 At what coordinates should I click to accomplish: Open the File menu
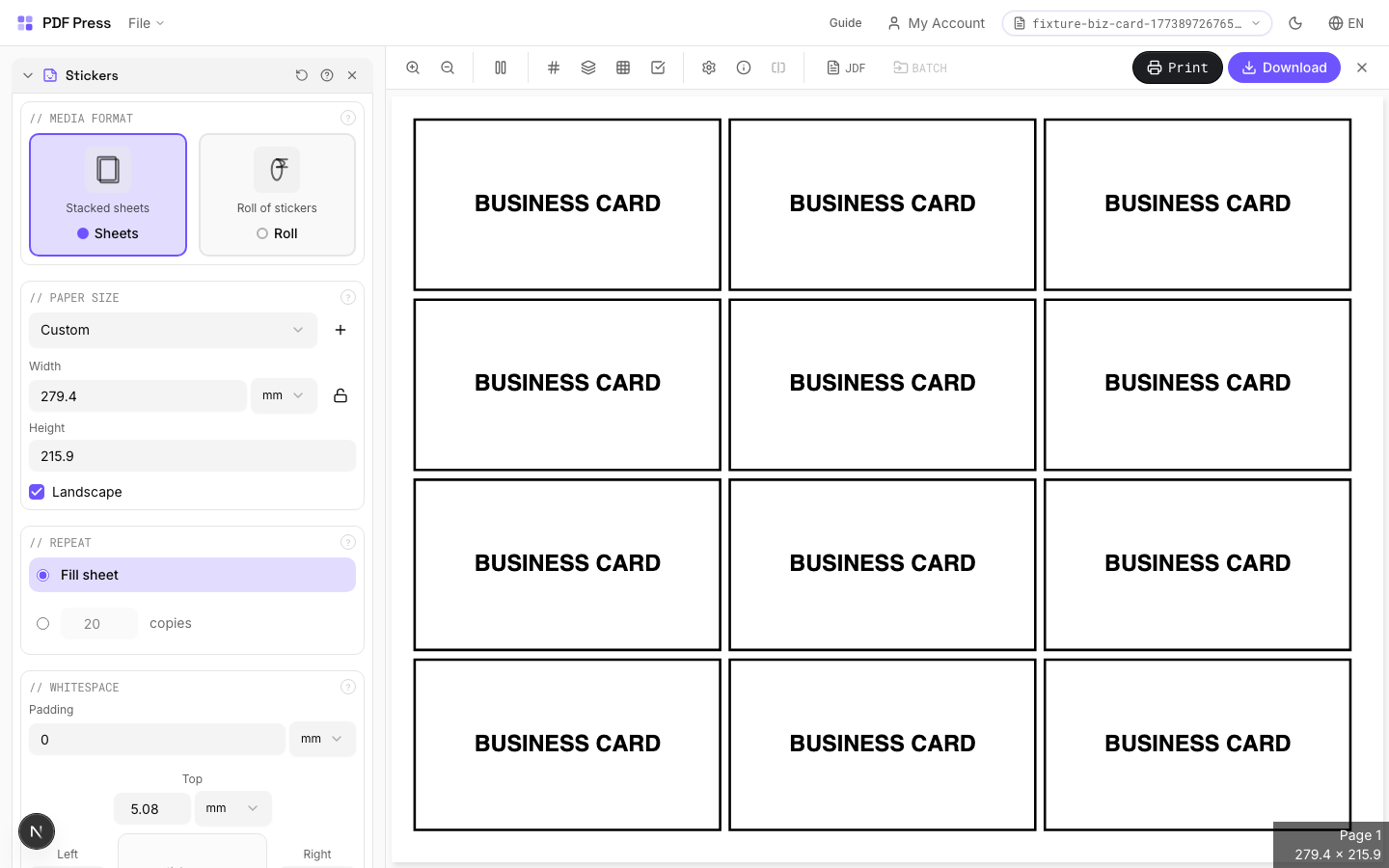(146, 23)
